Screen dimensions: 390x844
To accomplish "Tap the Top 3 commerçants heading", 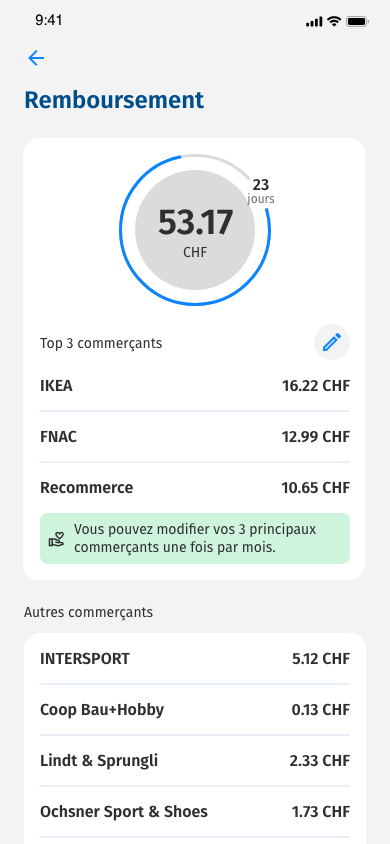I will pos(101,343).
